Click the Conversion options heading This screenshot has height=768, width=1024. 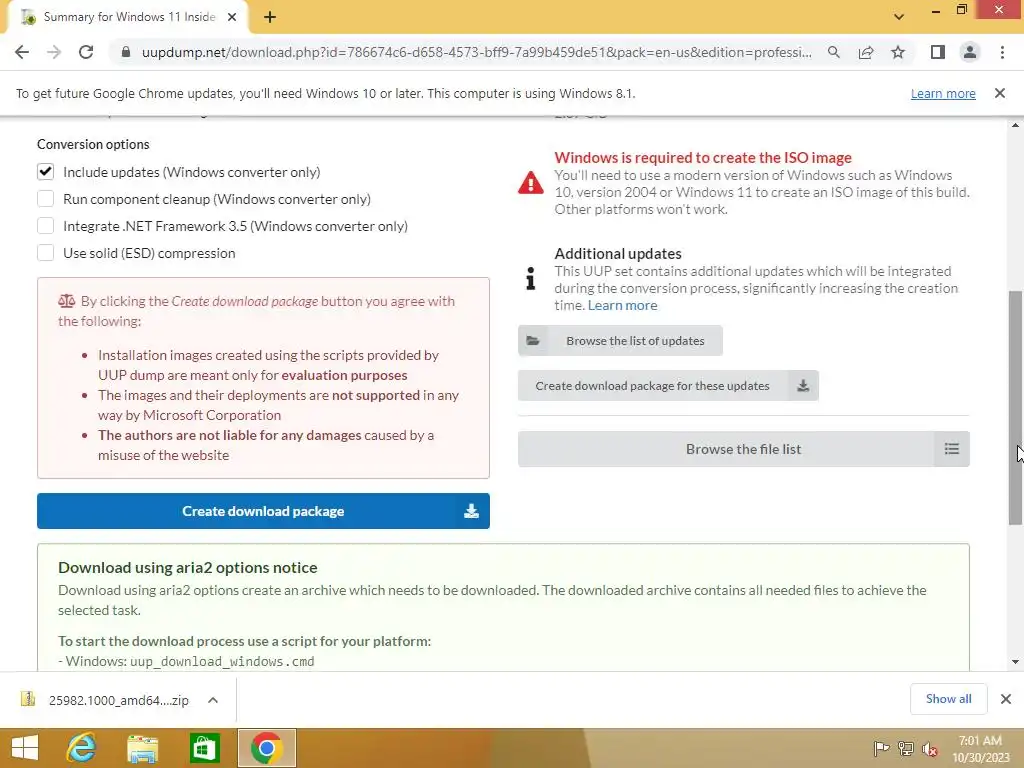click(93, 144)
